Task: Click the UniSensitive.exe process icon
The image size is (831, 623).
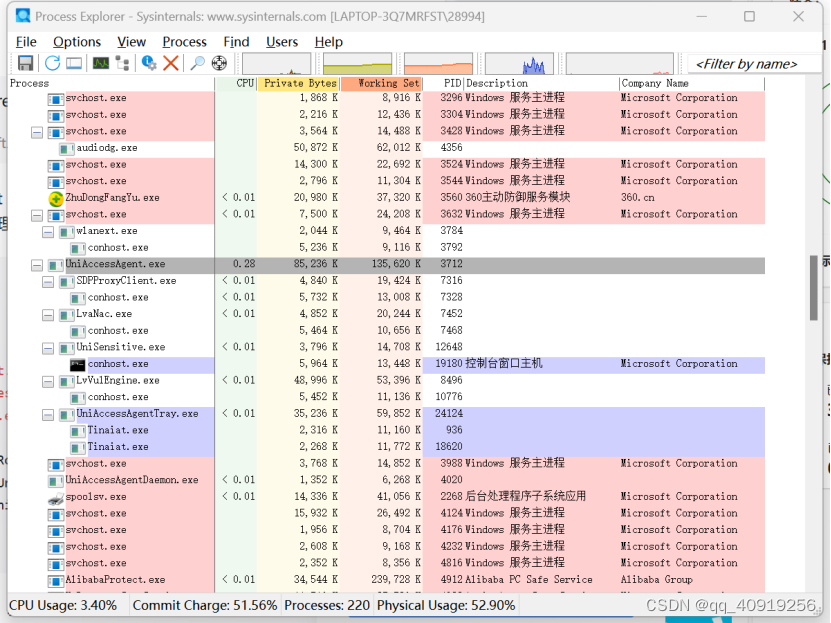Action: (x=67, y=348)
